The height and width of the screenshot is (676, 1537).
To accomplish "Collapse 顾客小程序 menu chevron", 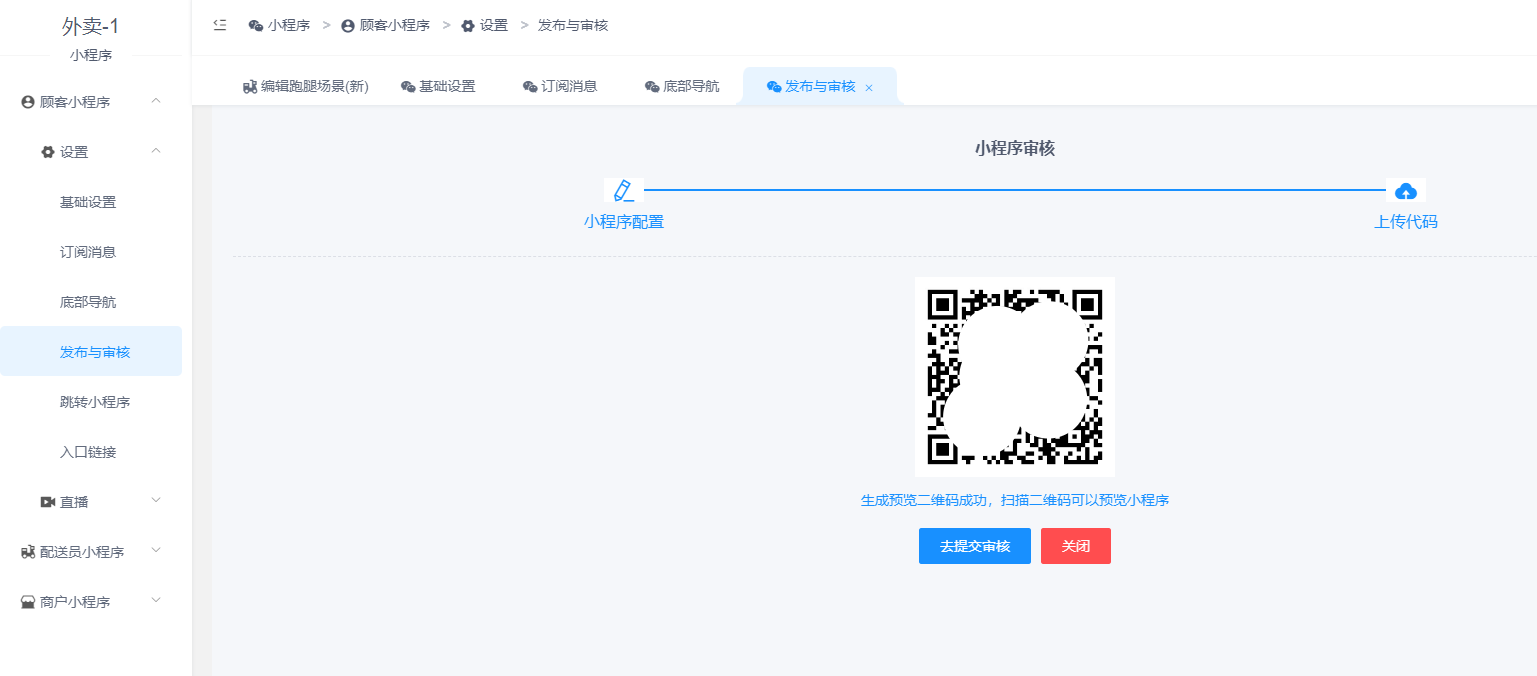I will [156, 101].
